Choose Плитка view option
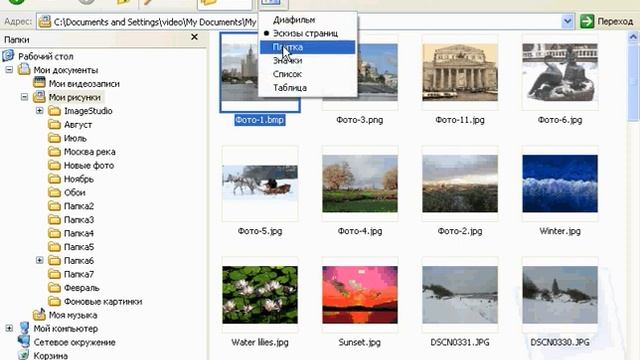640x360 pixels. click(x=307, y=47)
